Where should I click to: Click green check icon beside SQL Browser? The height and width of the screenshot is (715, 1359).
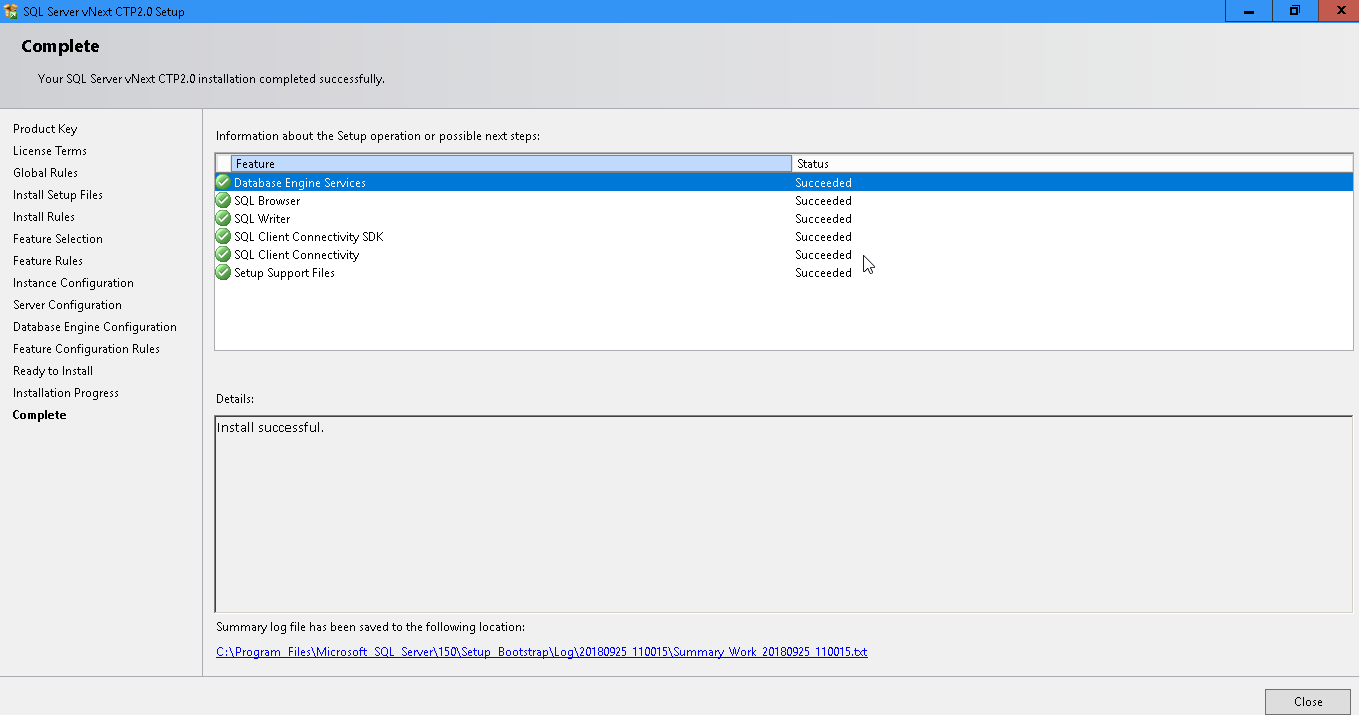[x=223, y=200]
